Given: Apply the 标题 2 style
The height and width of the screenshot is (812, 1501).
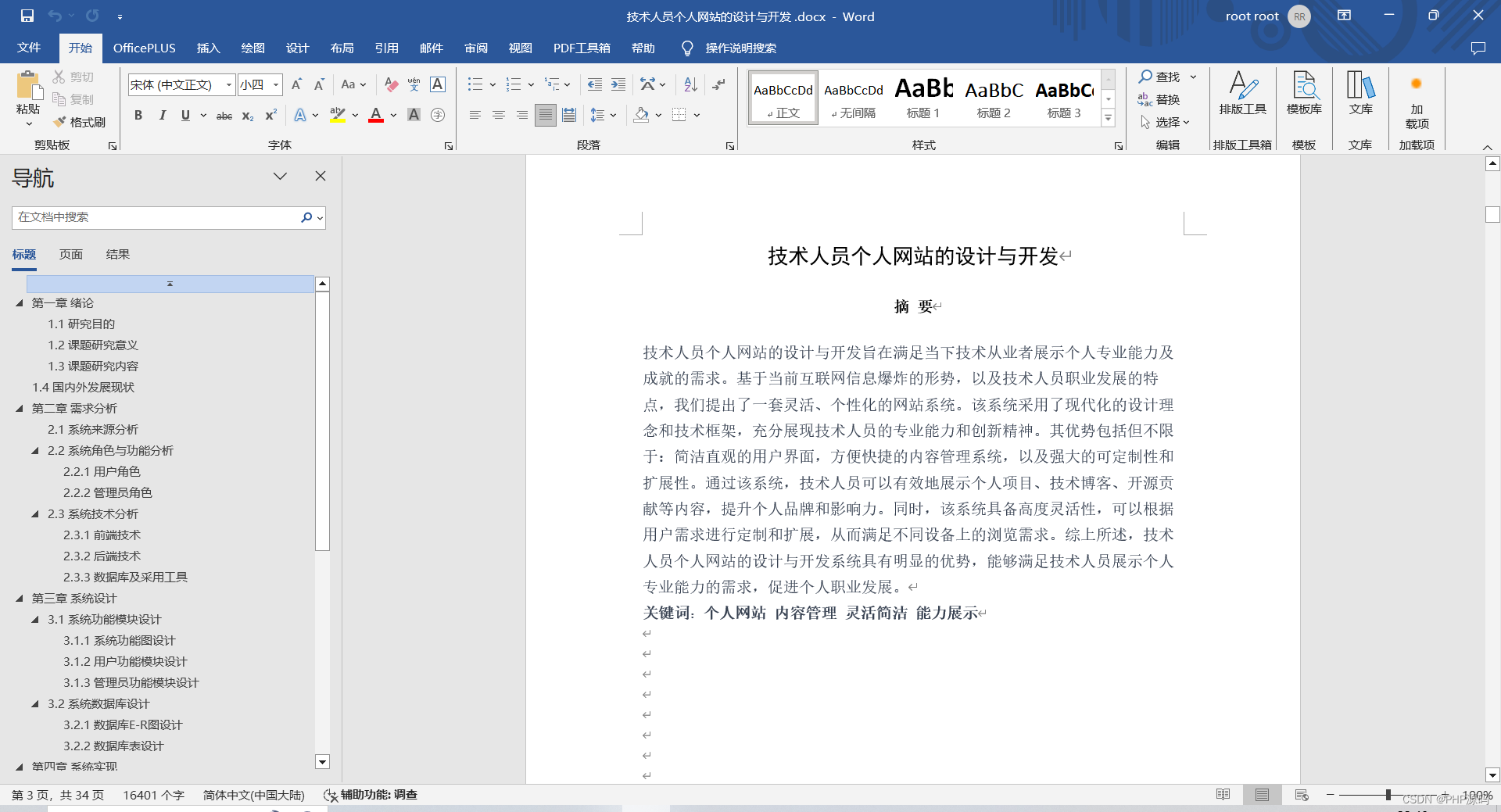Looking at the screenshot, I should point(994,97).
